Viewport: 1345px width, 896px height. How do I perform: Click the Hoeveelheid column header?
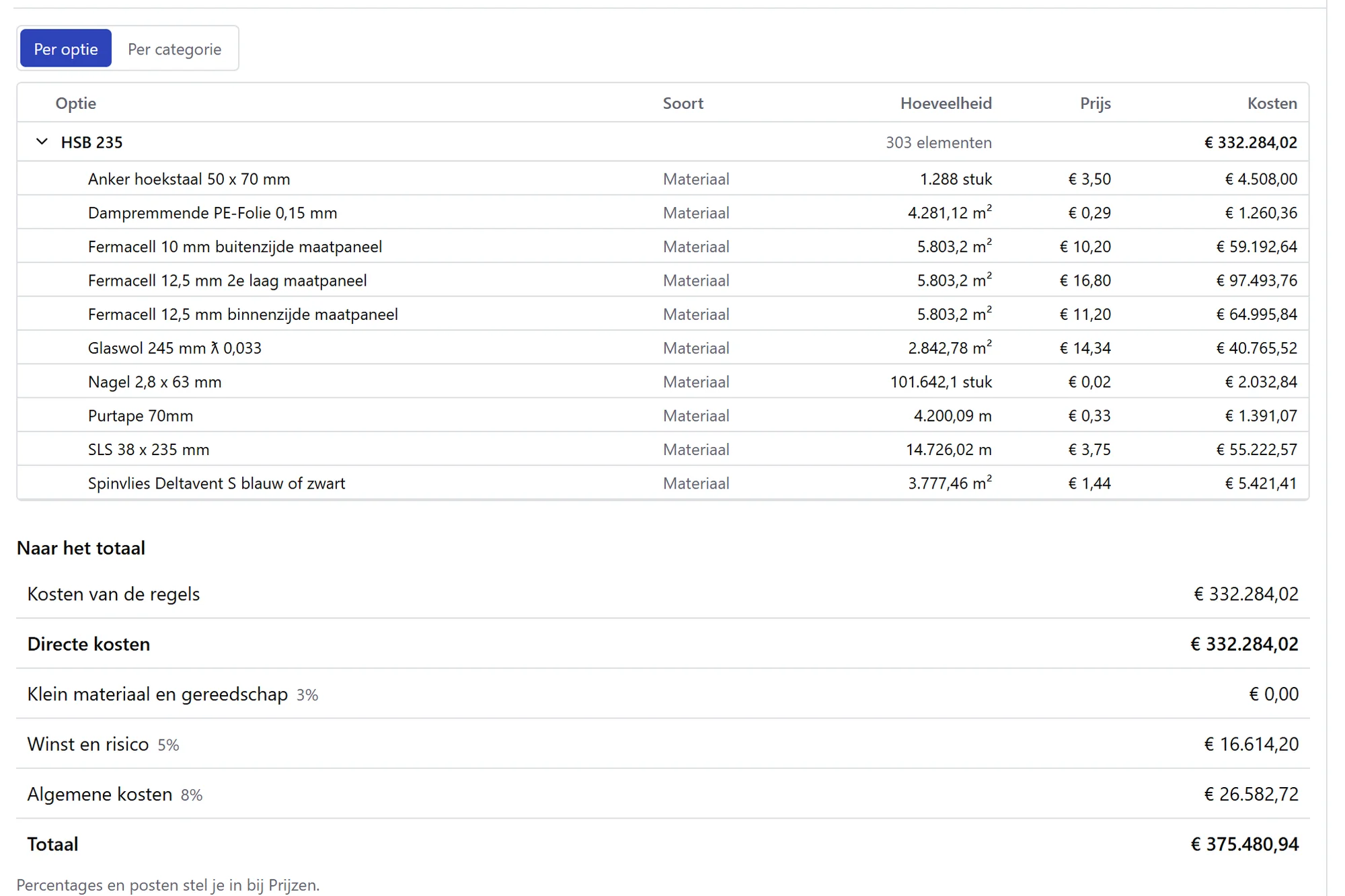coord(946,103)
